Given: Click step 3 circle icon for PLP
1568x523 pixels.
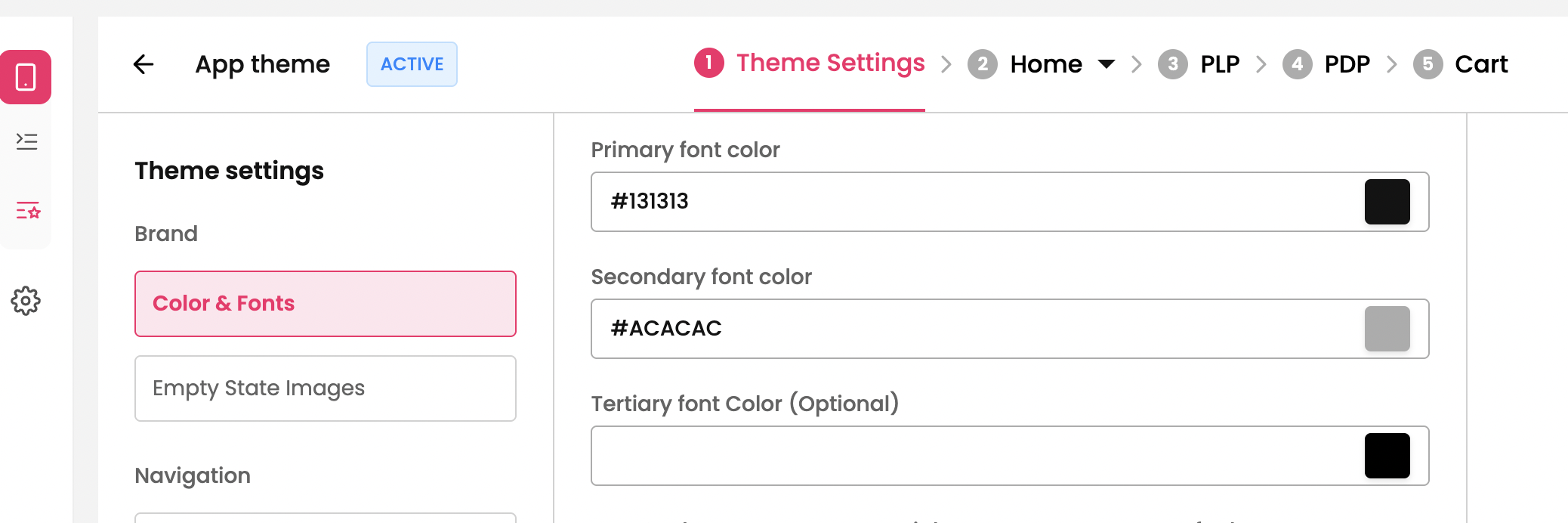Looking at the screenshot, I should [x=1172, y=64].
